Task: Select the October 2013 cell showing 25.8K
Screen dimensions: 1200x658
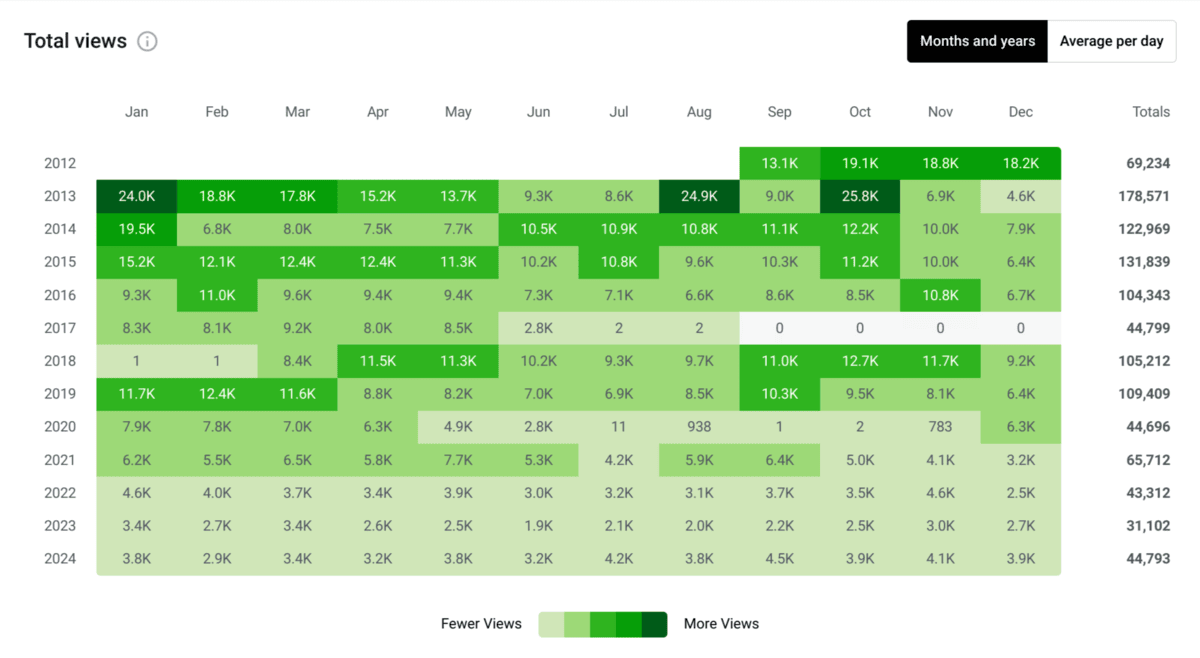Action: (x=860, y=195)
